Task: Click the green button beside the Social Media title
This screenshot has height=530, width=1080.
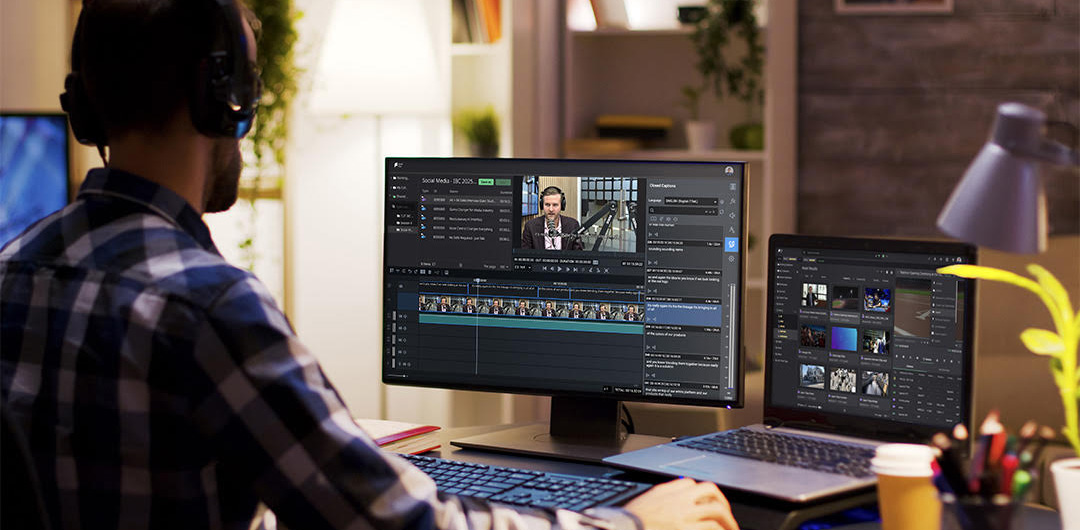Action: point(486,182)
